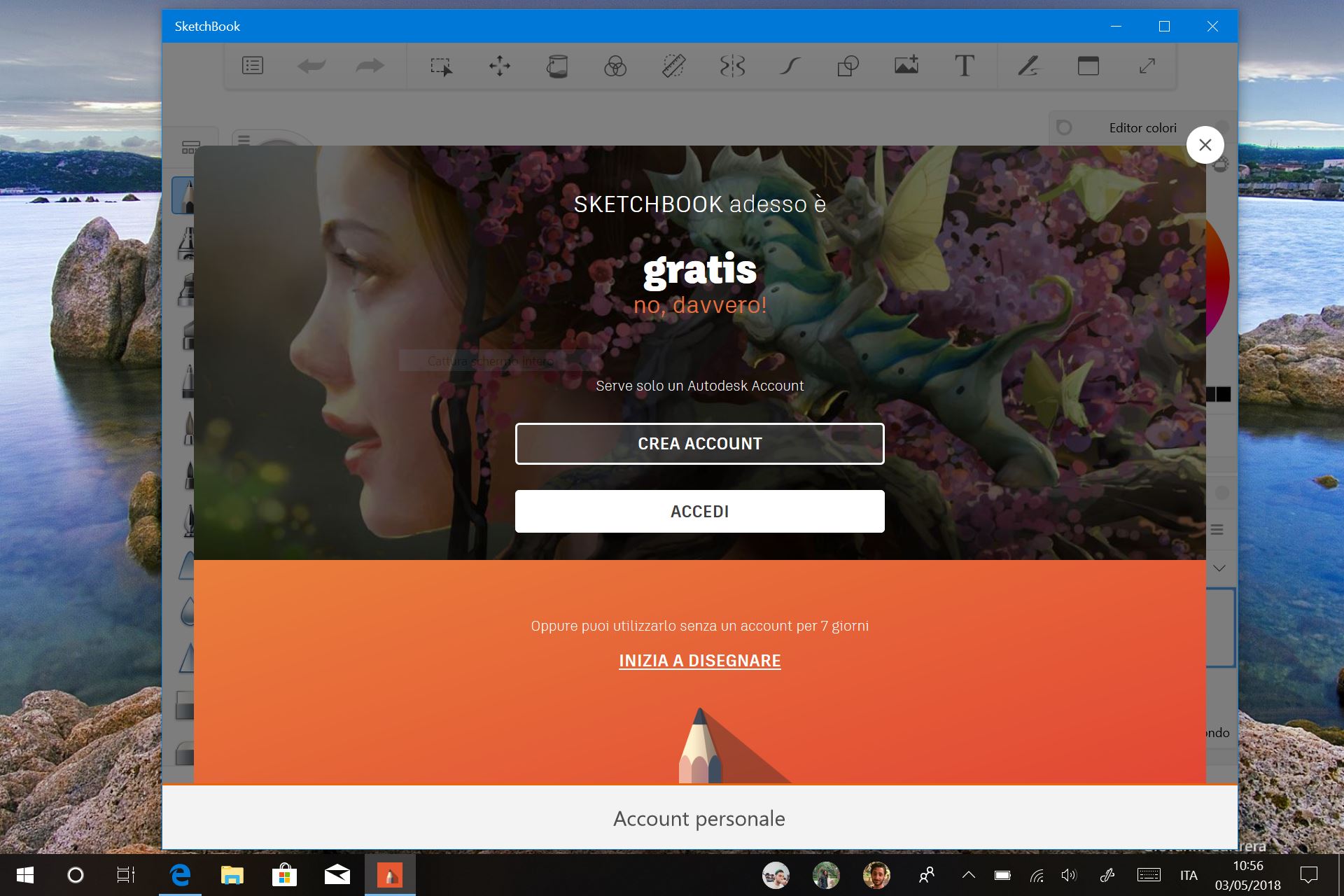The width and height of the screenshot is (1344, 896).
Task: Click the CREA ACCOUNT button
Action: coord(700,444)
